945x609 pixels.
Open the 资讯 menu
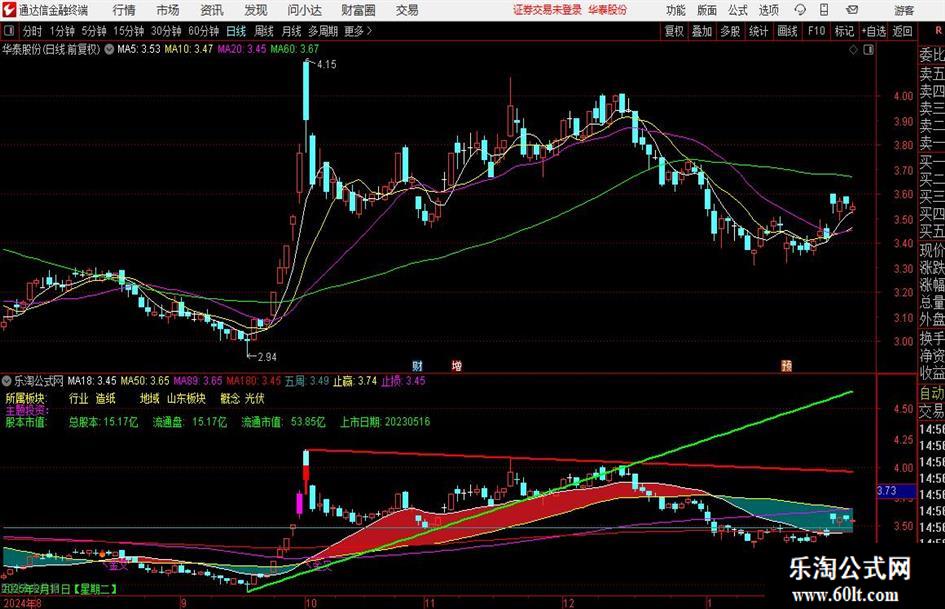click(x=212, y=10)
